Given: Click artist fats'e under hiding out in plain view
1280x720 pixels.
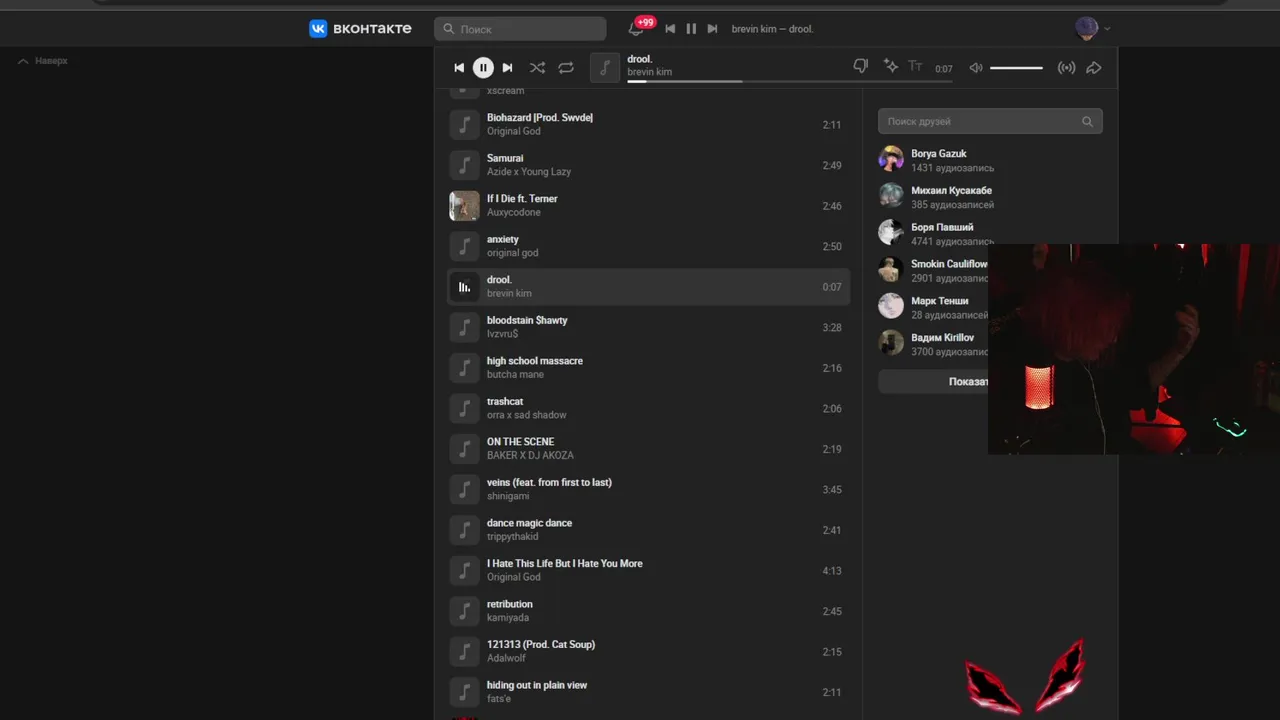Looking at the screenshot, I should pos(499,698).
